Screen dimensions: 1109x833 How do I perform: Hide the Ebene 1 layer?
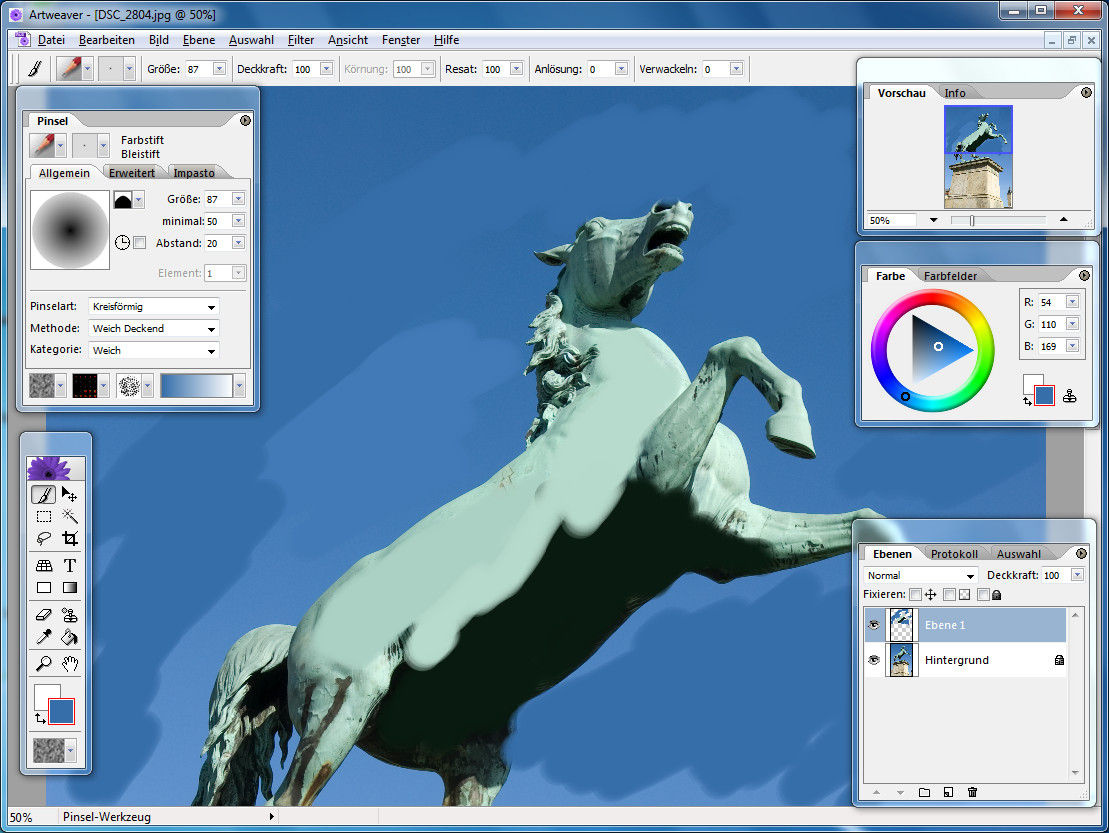point(873,624)
